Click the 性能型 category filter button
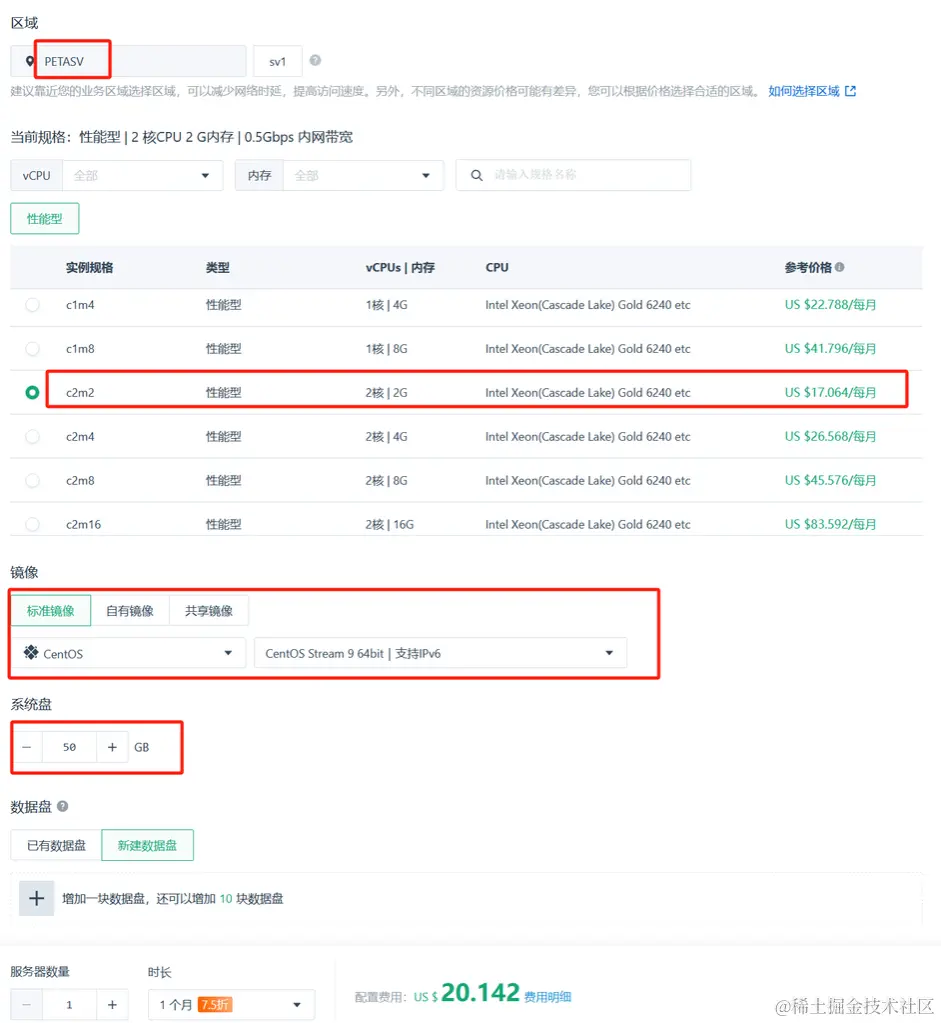 click(x=44, y=219)
